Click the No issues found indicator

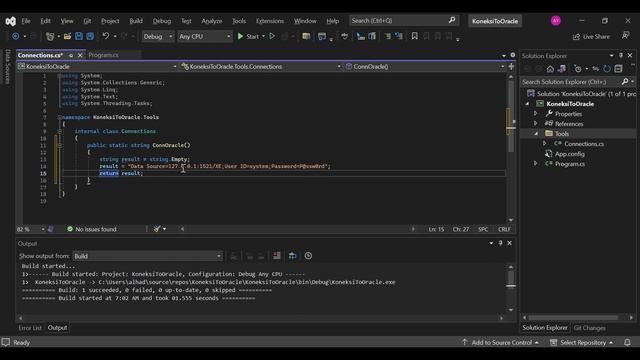92,229
